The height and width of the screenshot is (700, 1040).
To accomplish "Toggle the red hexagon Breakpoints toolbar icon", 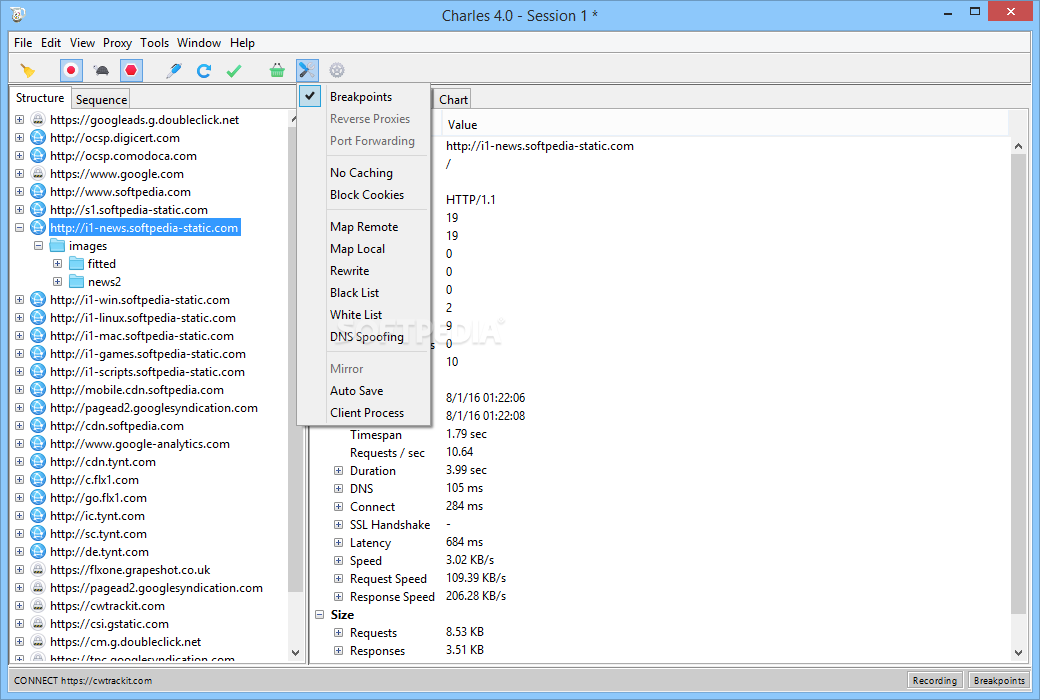I will pyautogui.click(x=131, y=70).
